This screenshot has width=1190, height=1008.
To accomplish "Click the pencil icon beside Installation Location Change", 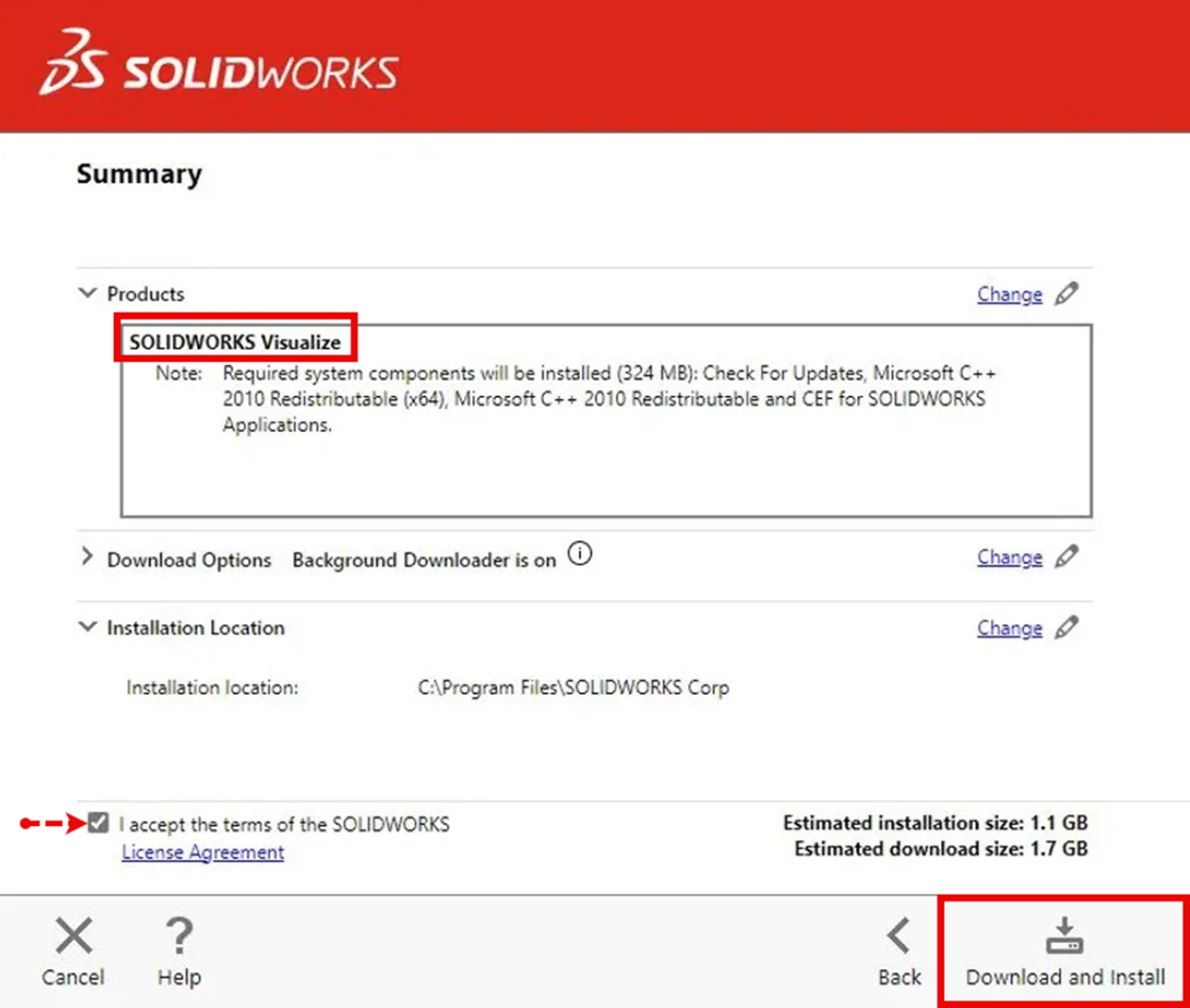I will (1066, 628).
